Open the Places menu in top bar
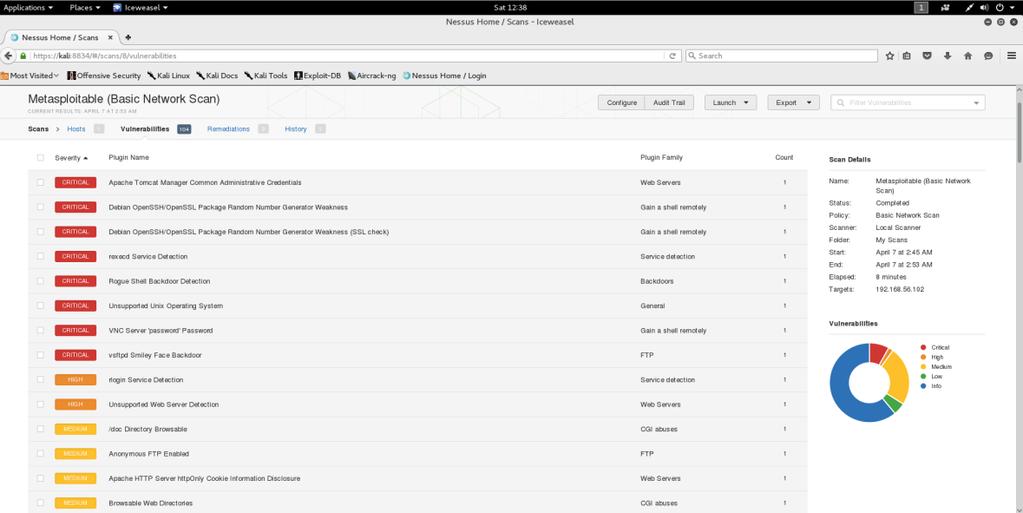 85,8
